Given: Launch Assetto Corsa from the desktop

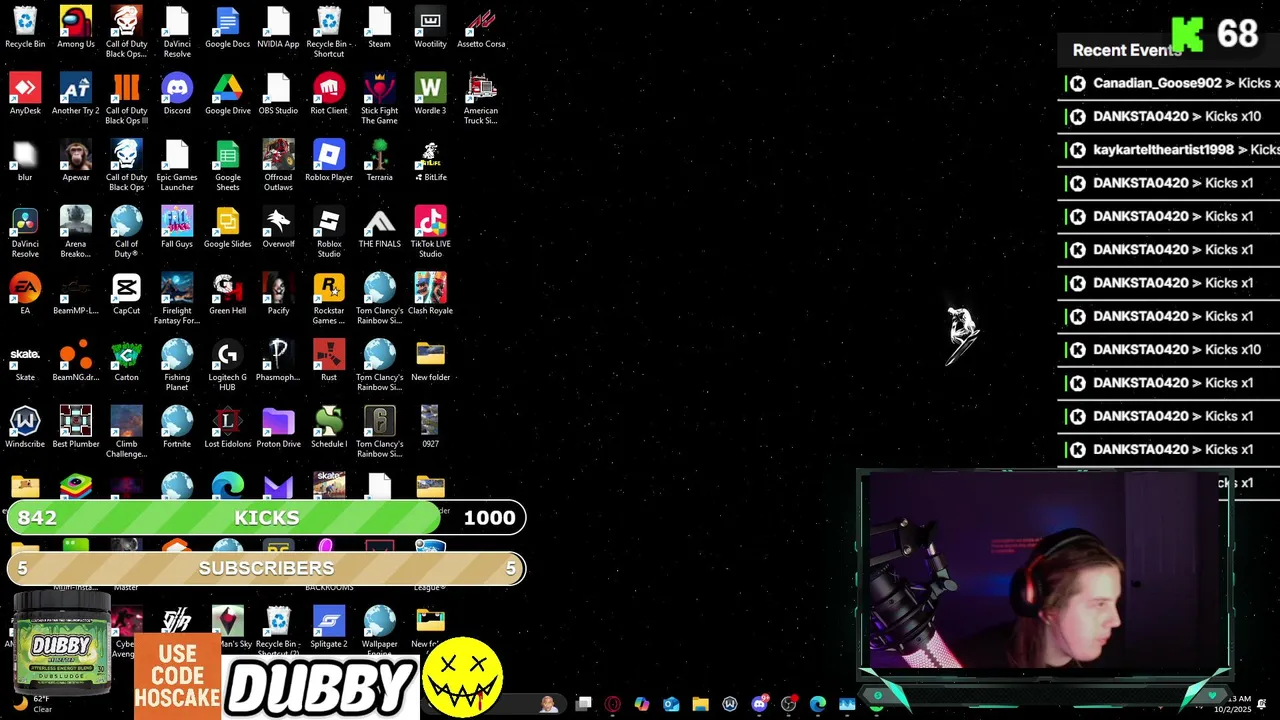Looking at the screenshot, I should [x=481, y=27].
